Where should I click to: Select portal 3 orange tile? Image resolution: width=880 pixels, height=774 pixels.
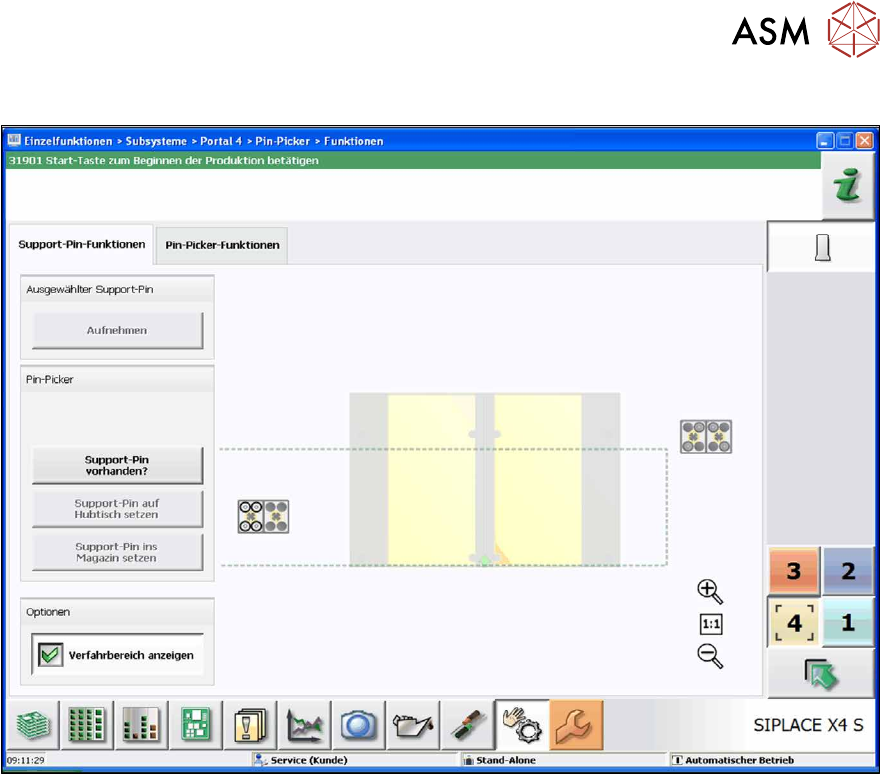pyautogui.click(x=794, y=571)
